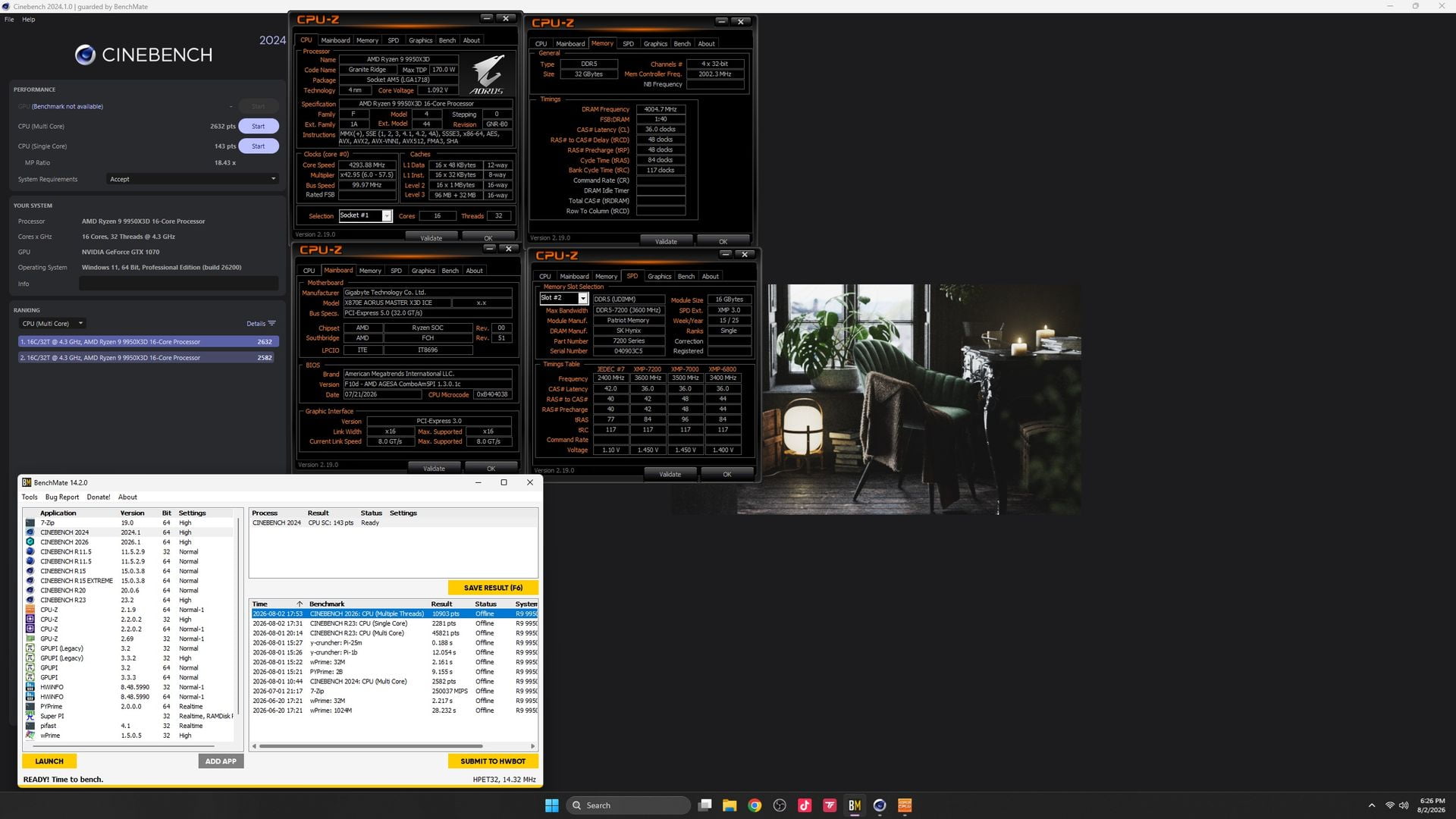Click the BenchMate window title icon
Image resolution: width=1456 pixels, height=819 pixels.
[x=27, y=482]
